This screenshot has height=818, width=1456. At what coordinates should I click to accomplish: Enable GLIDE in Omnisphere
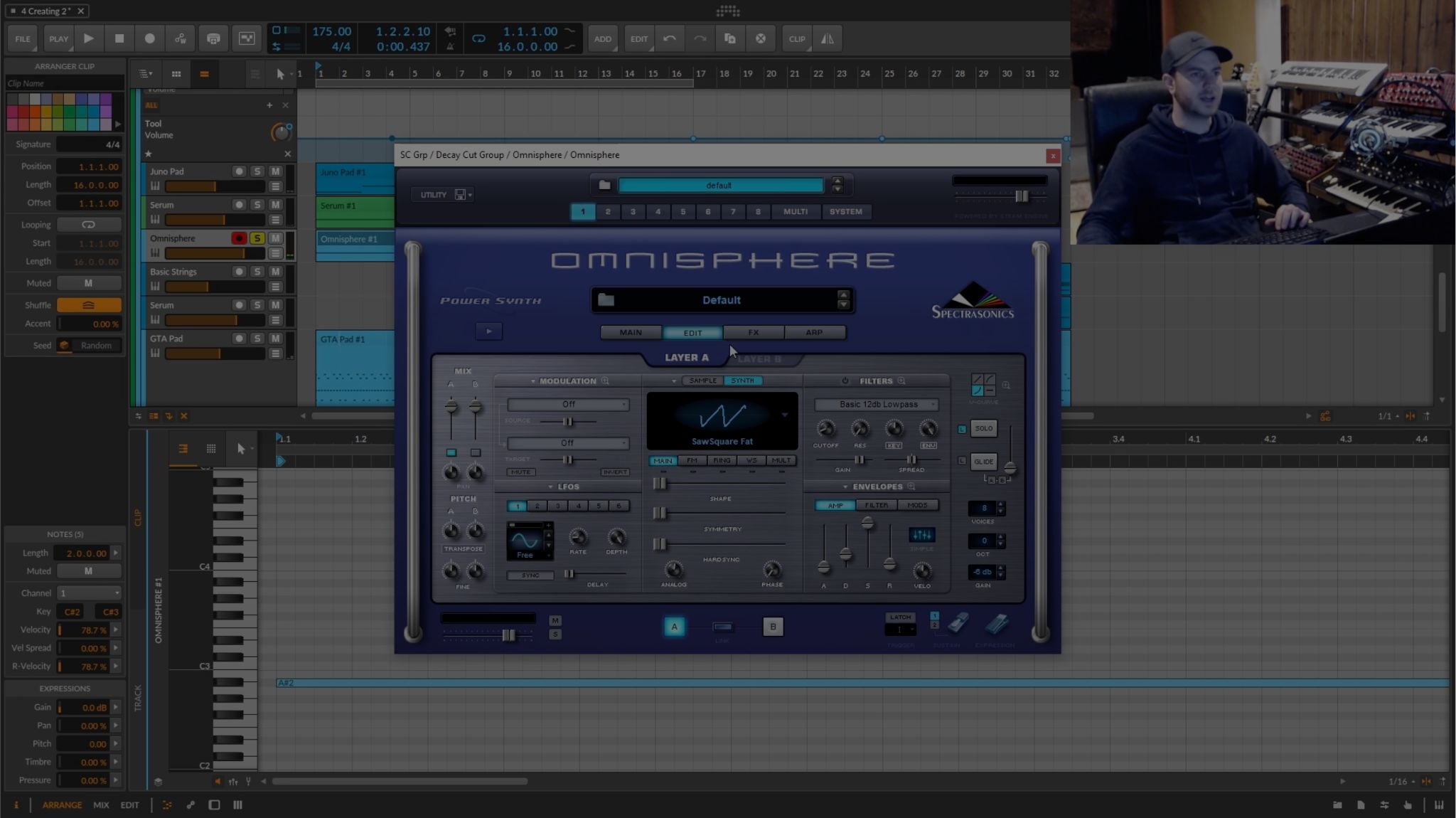(x=983, y=462)
